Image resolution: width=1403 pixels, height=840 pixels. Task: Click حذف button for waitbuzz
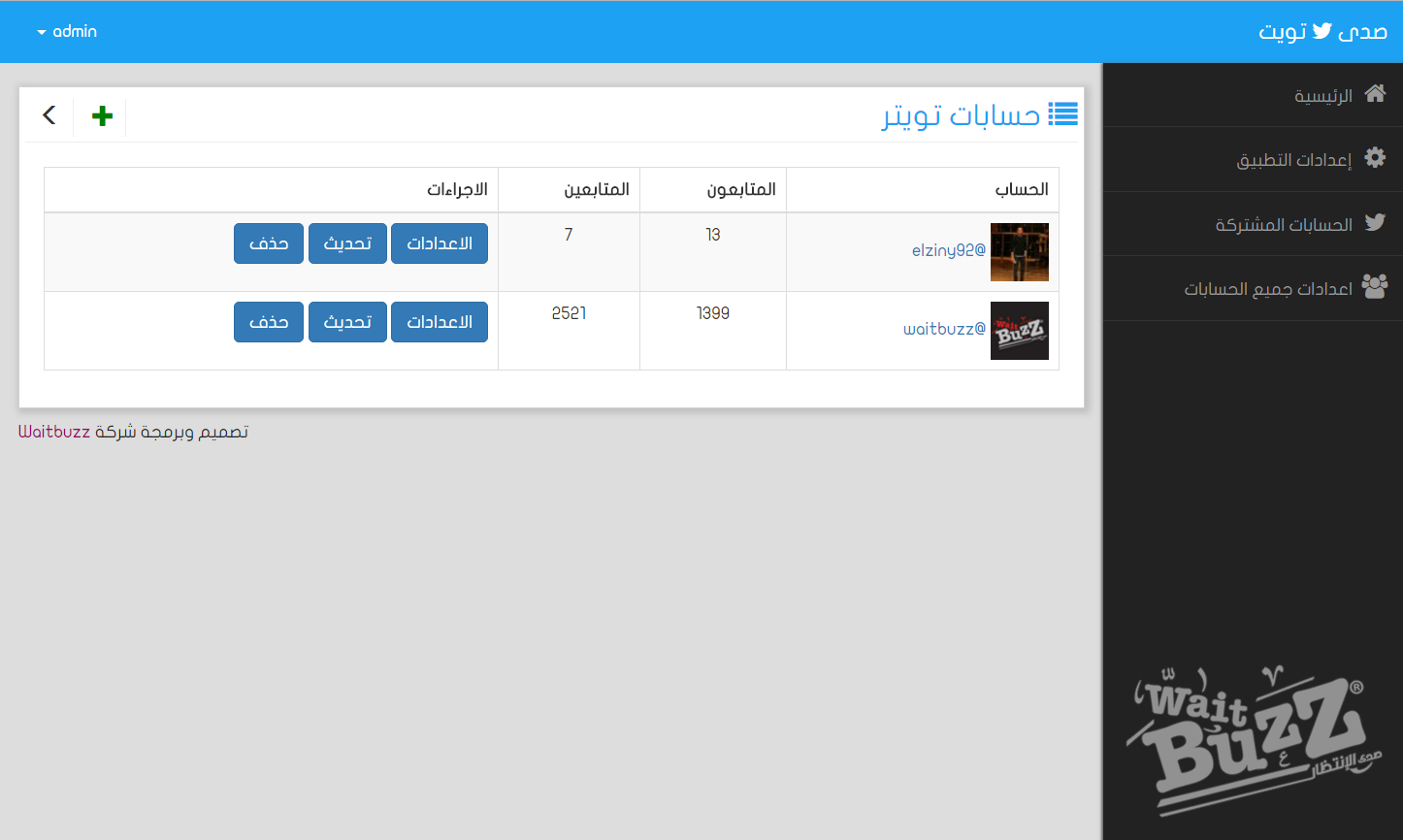point(269,322)
